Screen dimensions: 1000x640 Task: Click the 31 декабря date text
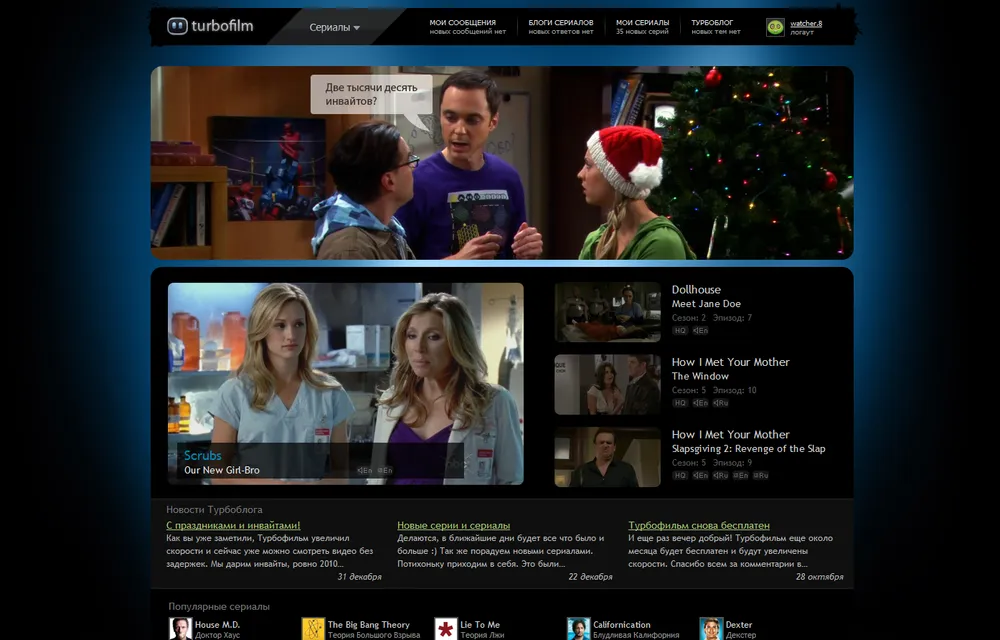[359, 576]
